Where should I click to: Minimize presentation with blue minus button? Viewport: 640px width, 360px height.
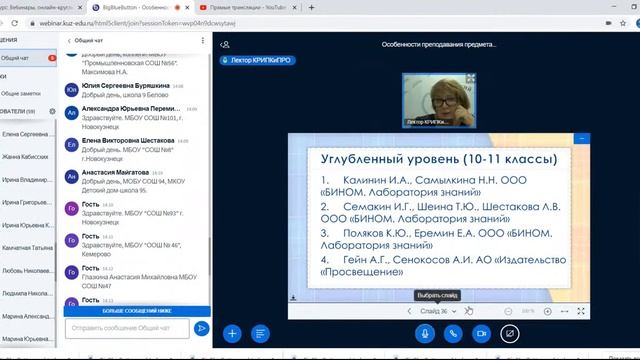pyautogui.click(x=582, y=139)
